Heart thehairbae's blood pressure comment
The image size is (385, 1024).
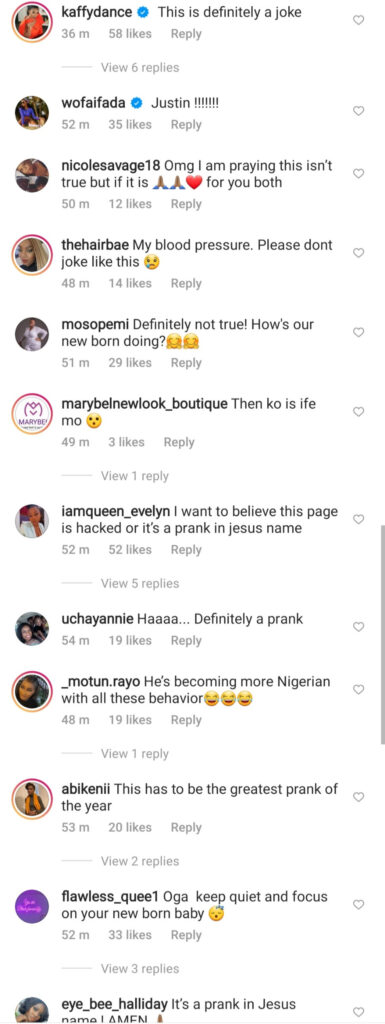tap(358, 253)
